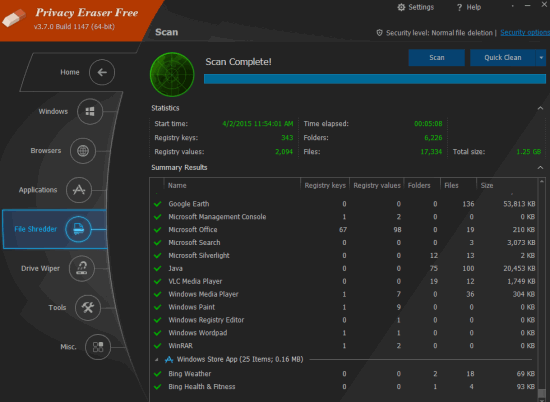Collapse the Statistics section chevron
The width and height of the screenshot is (550, 402).
click(540, 108)
